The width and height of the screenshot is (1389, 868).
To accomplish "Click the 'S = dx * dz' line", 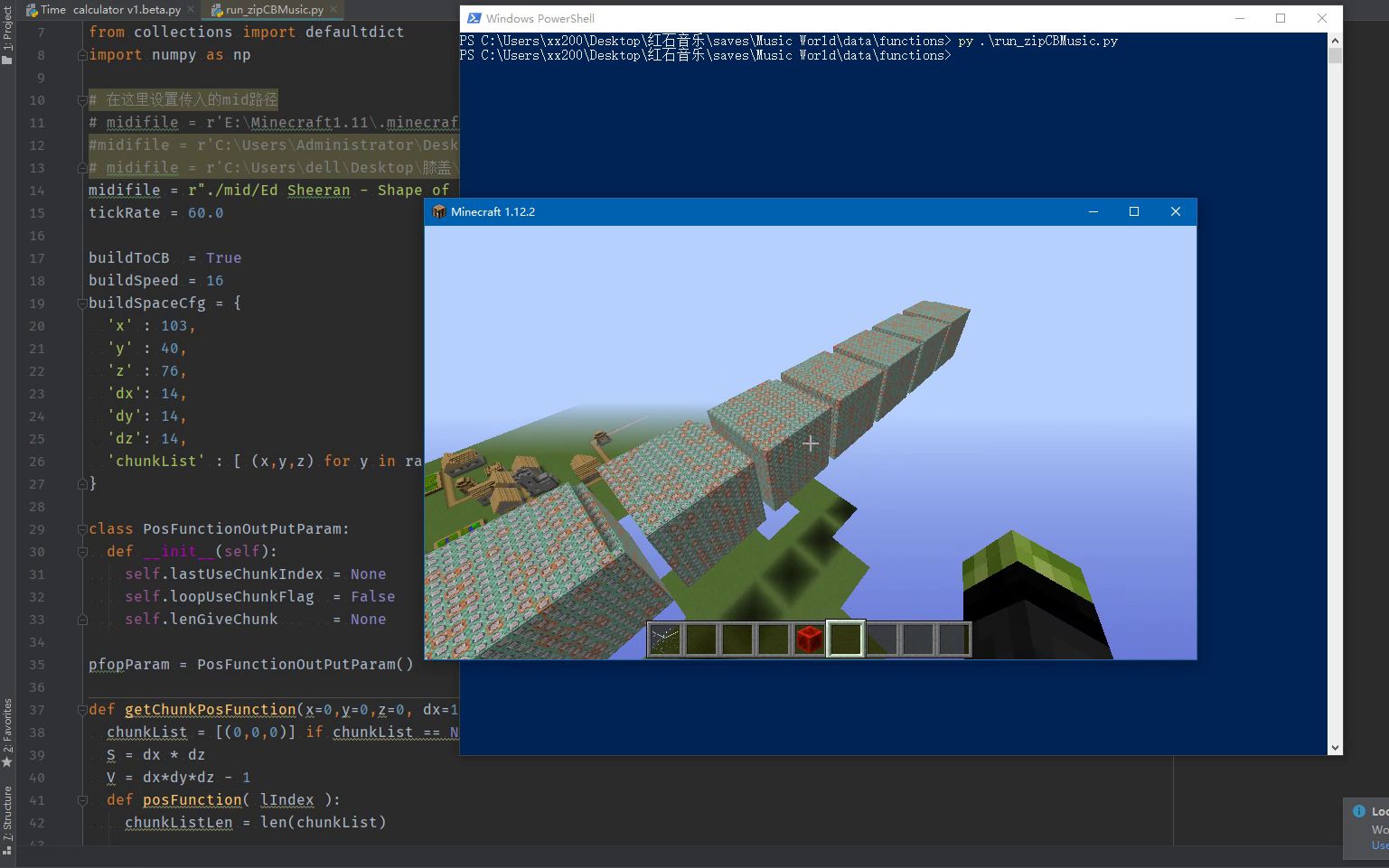I will point(155,755).
